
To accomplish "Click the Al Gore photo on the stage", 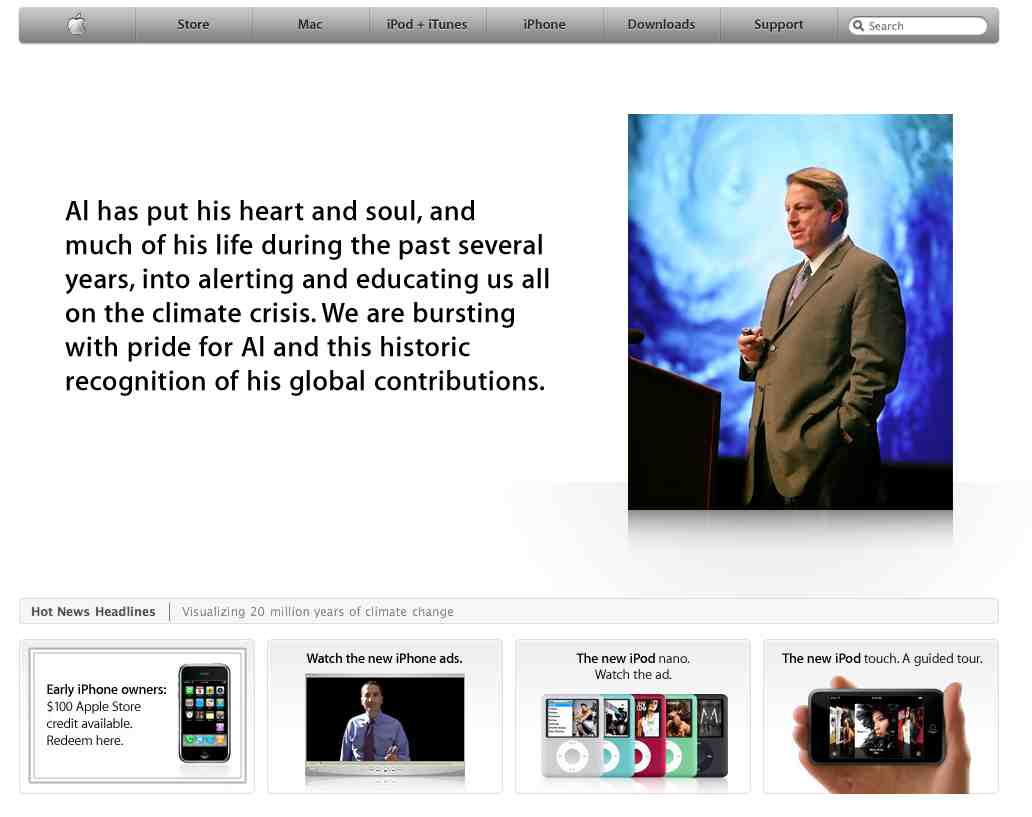I will click(x=790, y=311).
